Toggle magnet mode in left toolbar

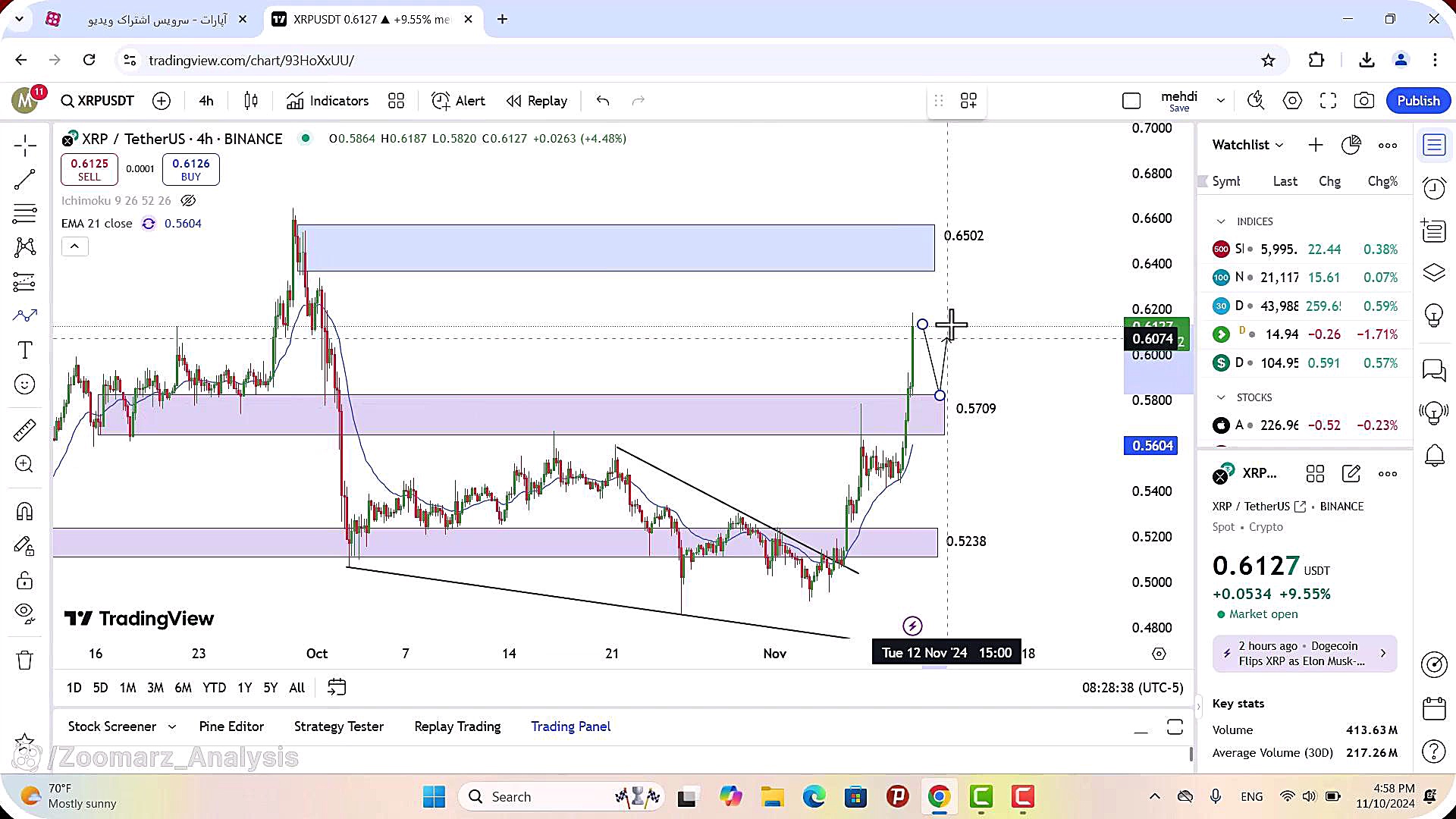click(x=24, y=511)
